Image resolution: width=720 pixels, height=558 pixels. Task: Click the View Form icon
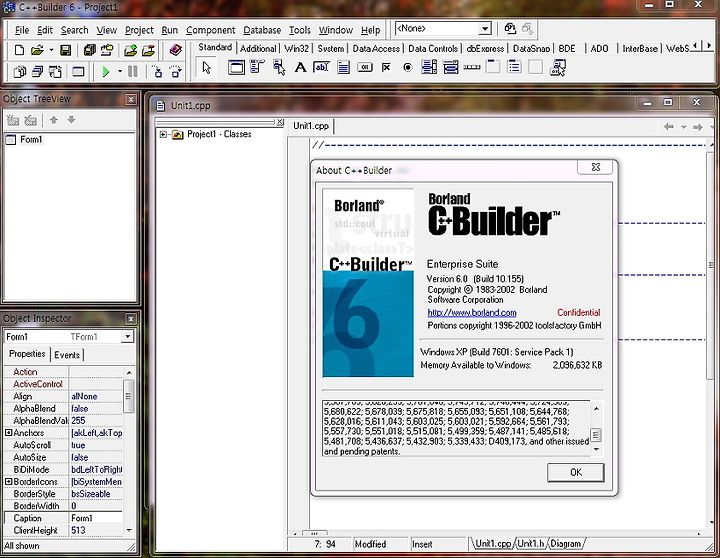(37, 72)
